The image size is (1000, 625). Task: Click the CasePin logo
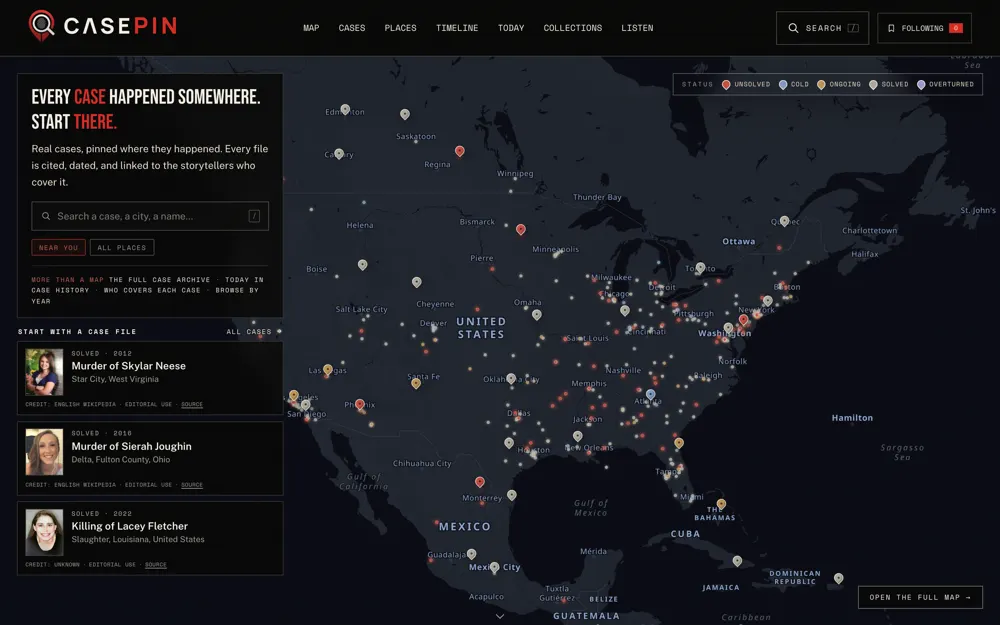pos(103,26)
